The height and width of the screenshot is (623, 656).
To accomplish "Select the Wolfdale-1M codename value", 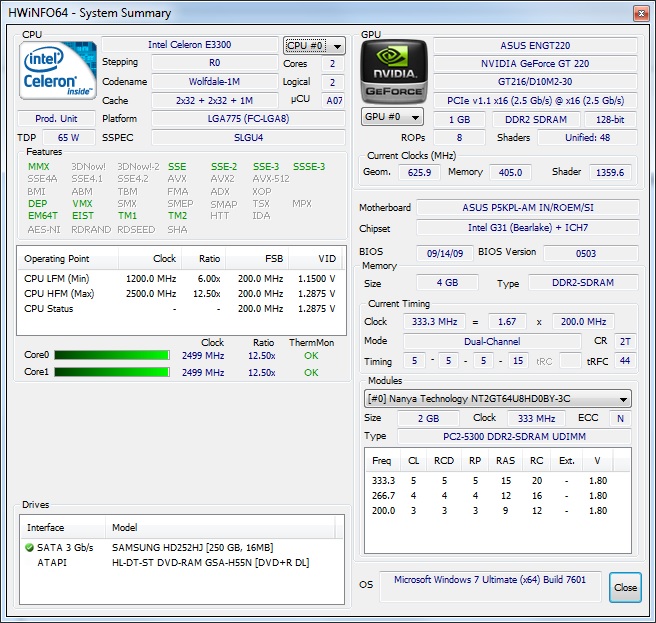I will click(x=215, y=82).
